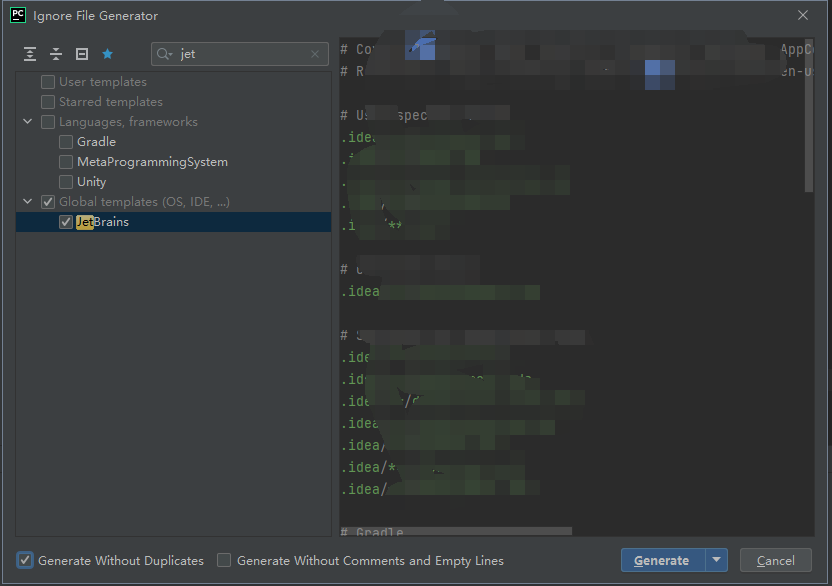Click the blue star favorites icon

point(107,54)
